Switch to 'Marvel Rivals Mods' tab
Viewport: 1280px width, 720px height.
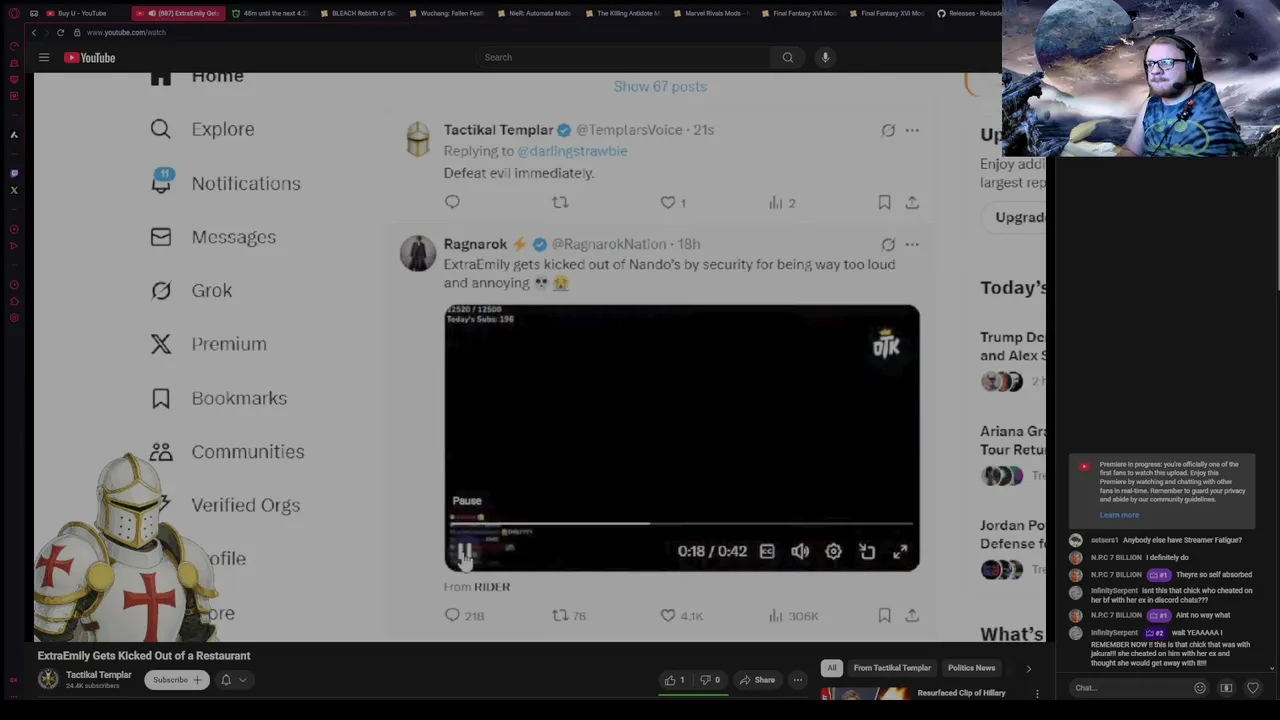[x=711, y=13]
